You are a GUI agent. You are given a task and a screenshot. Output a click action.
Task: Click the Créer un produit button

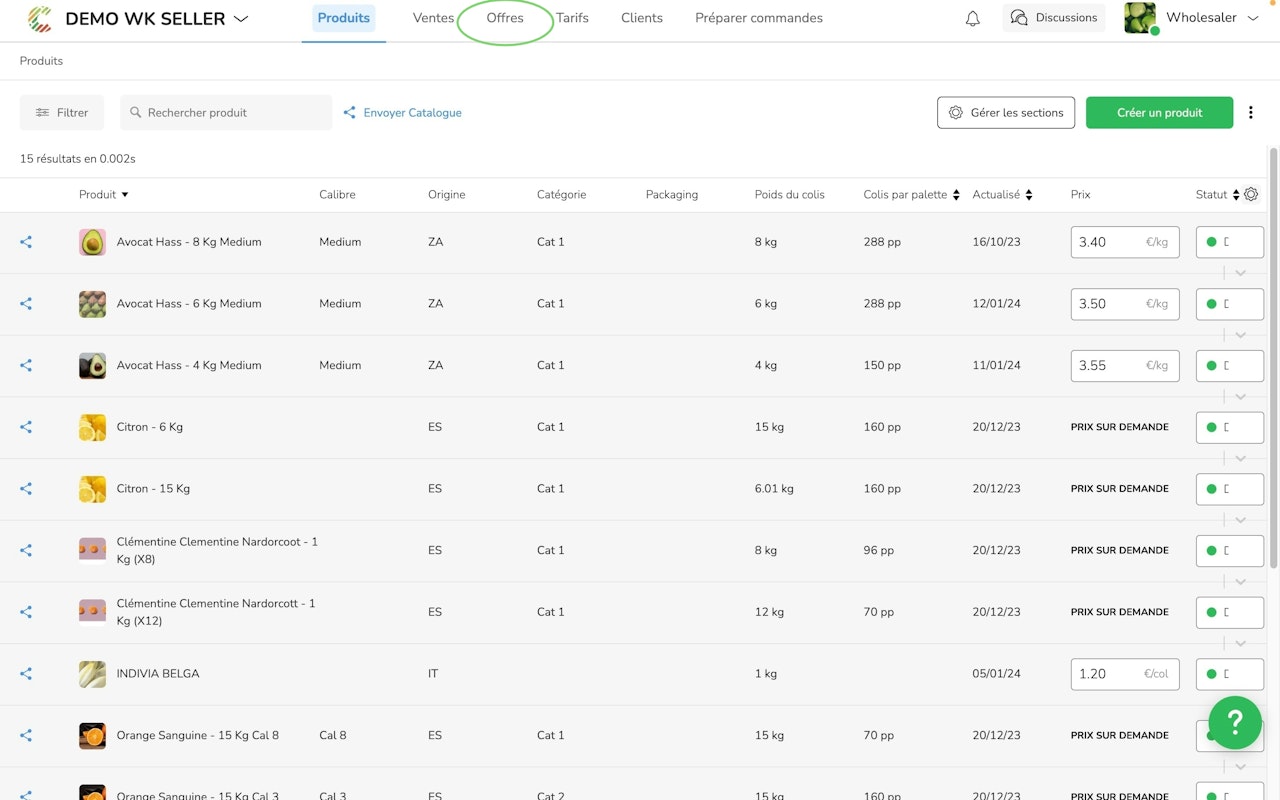[1159, 113]
